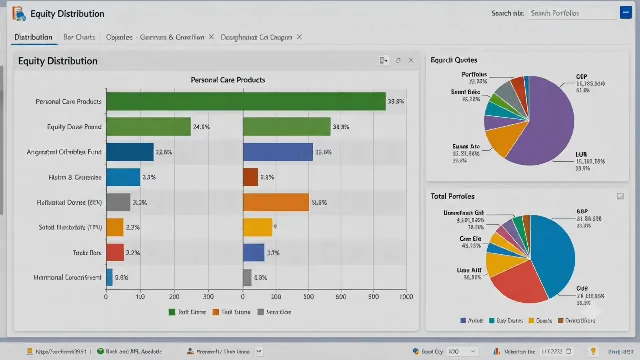Click the Search Portfolios input field

(571, 13)
